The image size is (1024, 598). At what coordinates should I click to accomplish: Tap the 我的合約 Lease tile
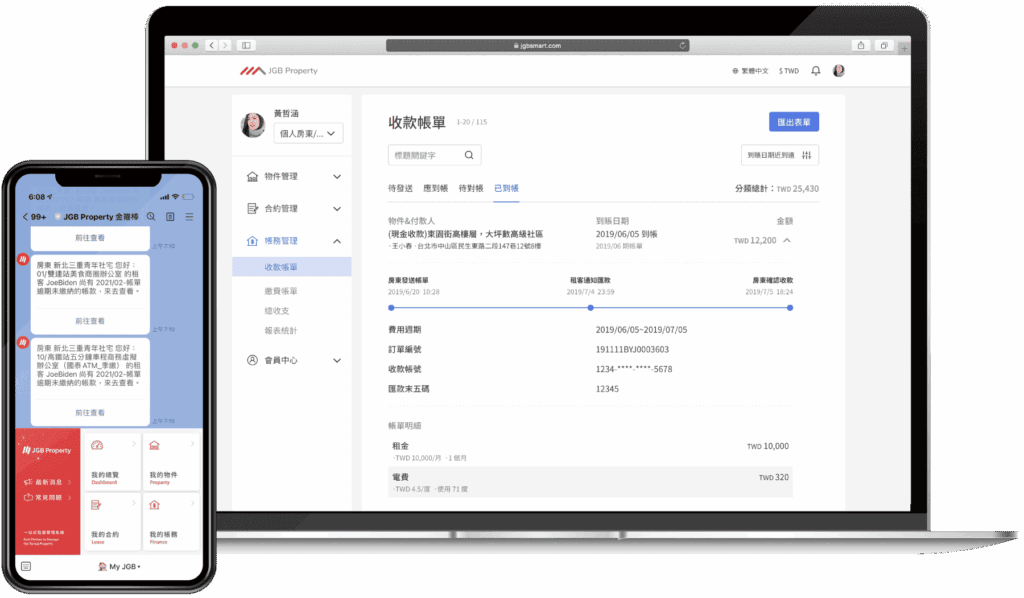[x=112, y=521]
